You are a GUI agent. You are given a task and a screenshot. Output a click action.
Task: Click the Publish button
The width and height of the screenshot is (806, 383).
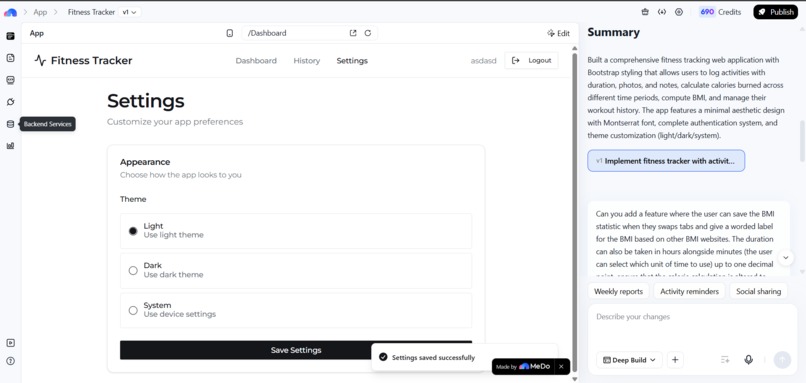click(776, 12)
